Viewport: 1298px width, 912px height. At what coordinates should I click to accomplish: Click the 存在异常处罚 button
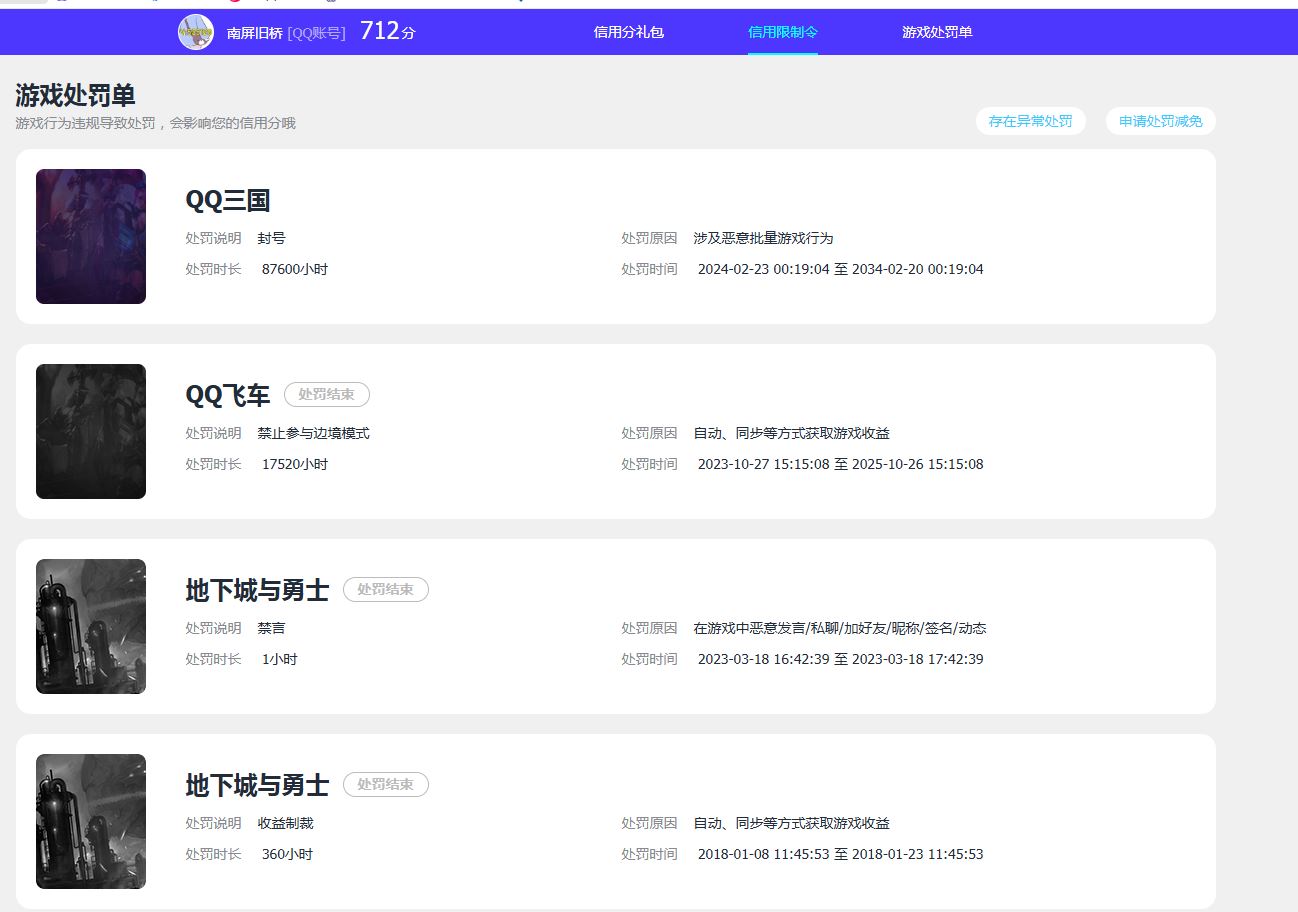click(1030, 121)
